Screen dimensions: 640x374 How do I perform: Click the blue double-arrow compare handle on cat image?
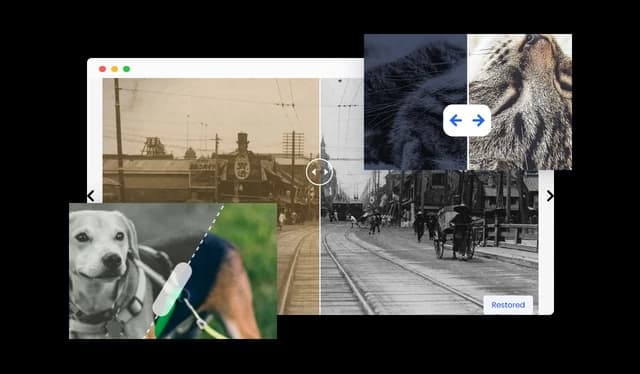467,120
